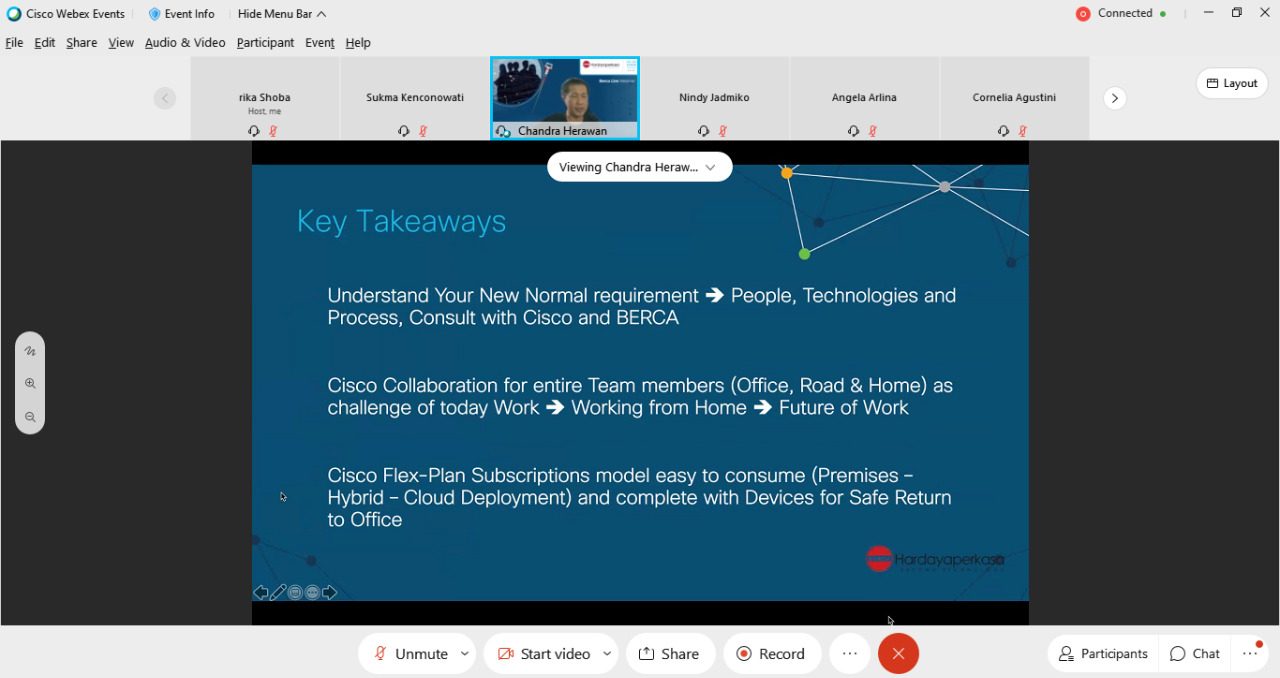This screenshot has width=1280, height=678.
Task: Start recording the event
Action: 771,654
